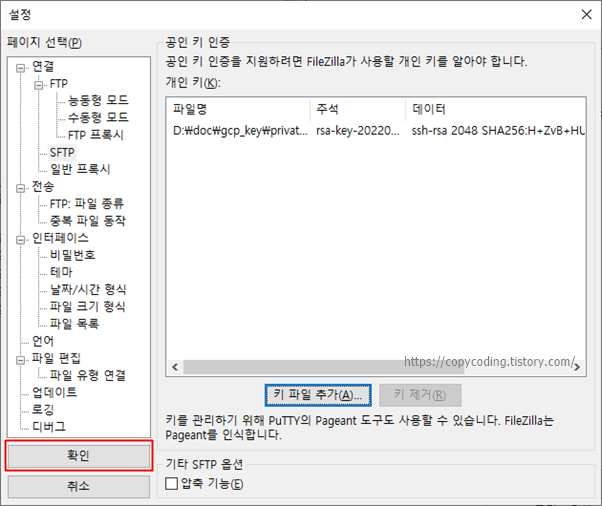Sort by the 주석 column header
The width and height of the screenshot is (602, 506).
pyautogui.click(x=358, y=109)
